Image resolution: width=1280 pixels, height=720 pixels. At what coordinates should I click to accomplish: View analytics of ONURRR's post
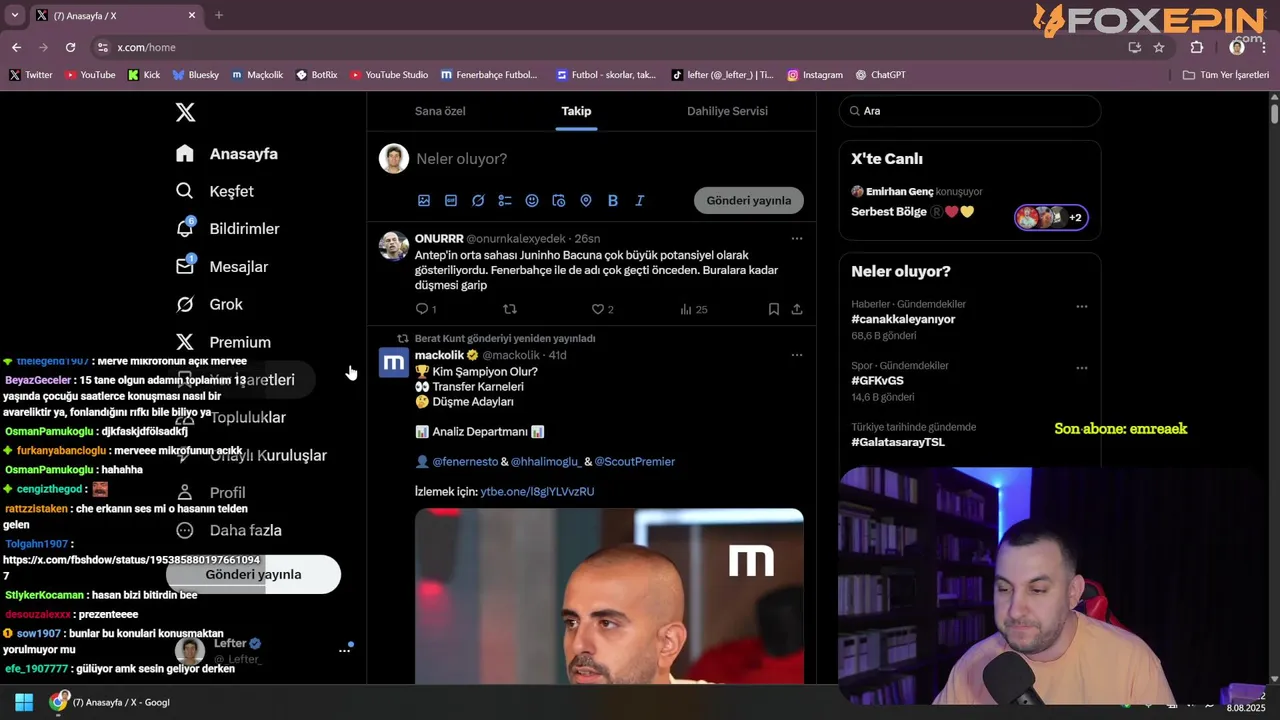click(692, 309)
